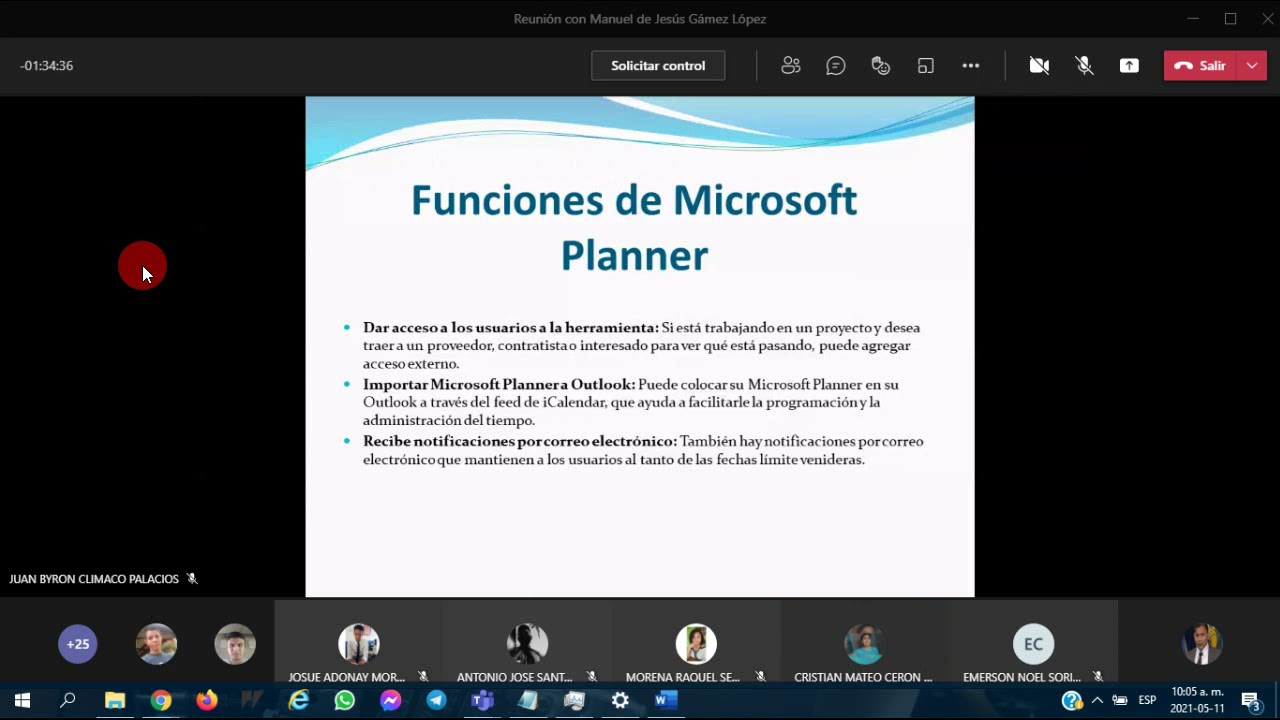1280x720 pixels.
Task: Select Josue Adonay participant tile
Action: click(358, 644)
